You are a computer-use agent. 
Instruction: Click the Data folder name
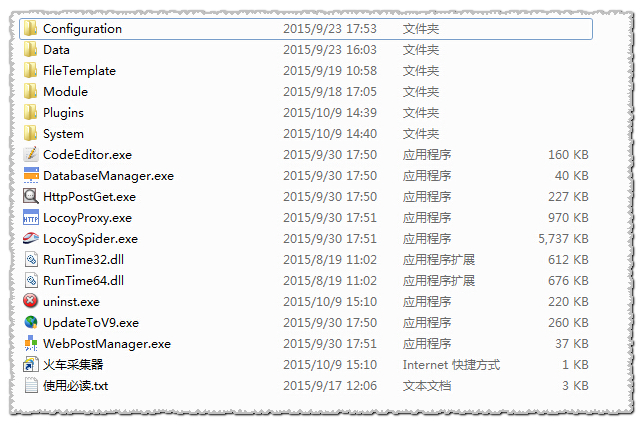pos(56,50)
